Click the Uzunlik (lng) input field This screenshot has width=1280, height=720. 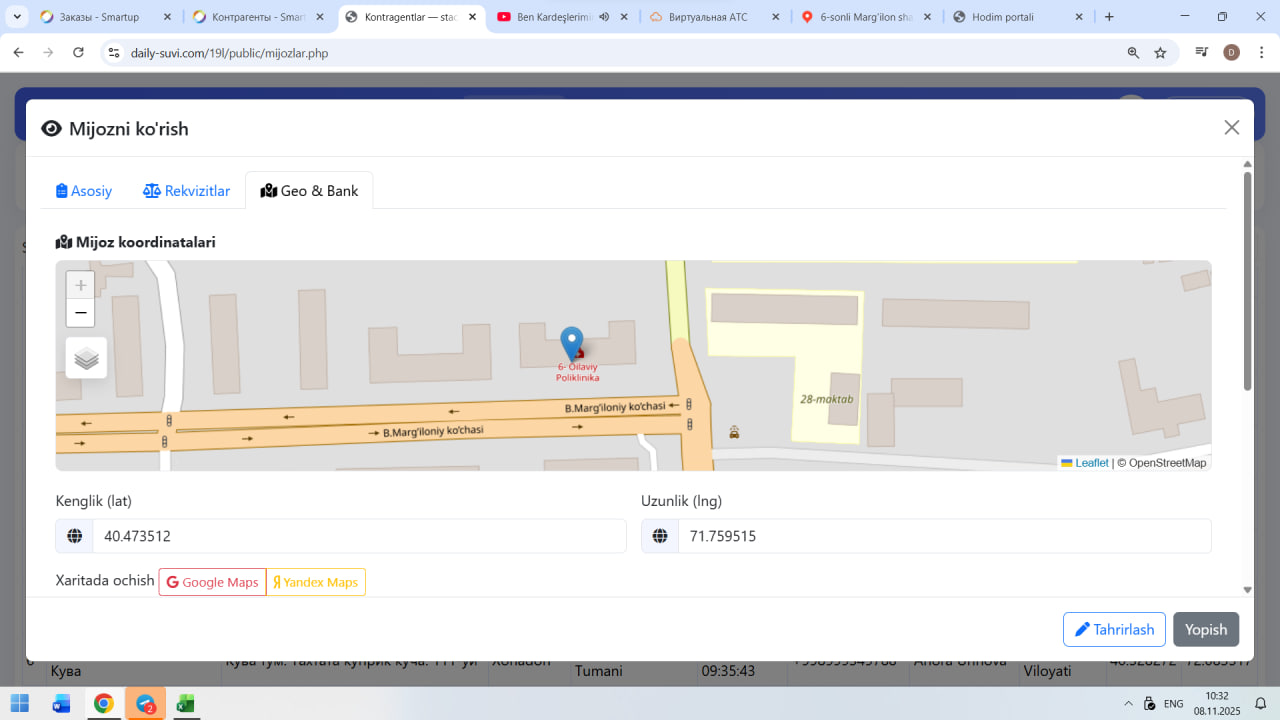[944, 536]
